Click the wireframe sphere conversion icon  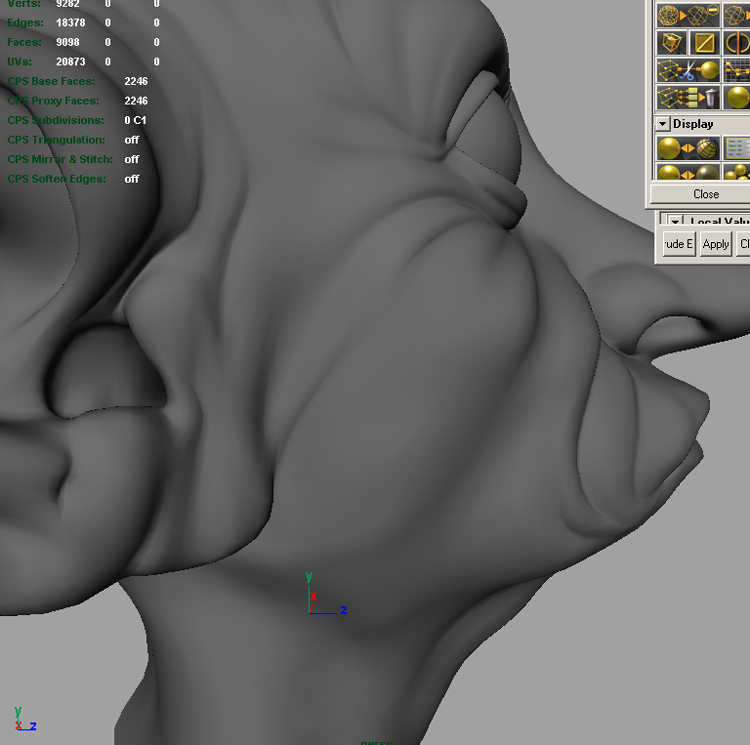tap(688, 15)
